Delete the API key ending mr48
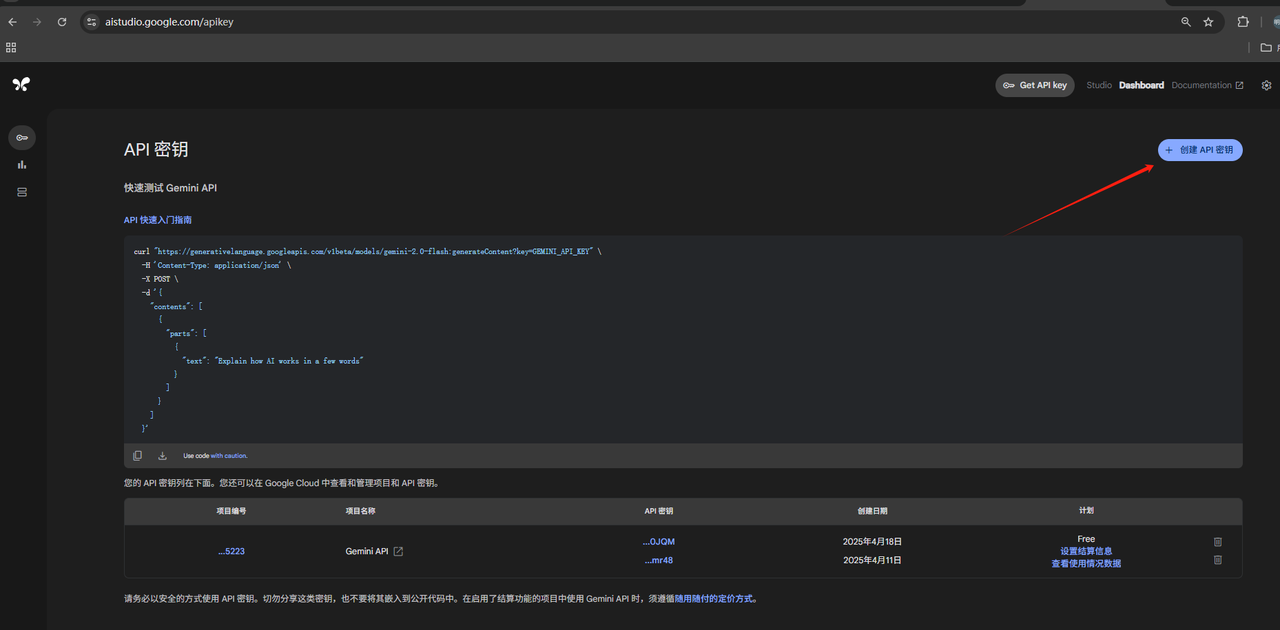The width and height of the screenshot is (1280, 630). pyautogui.click(x=1218, y=560)
